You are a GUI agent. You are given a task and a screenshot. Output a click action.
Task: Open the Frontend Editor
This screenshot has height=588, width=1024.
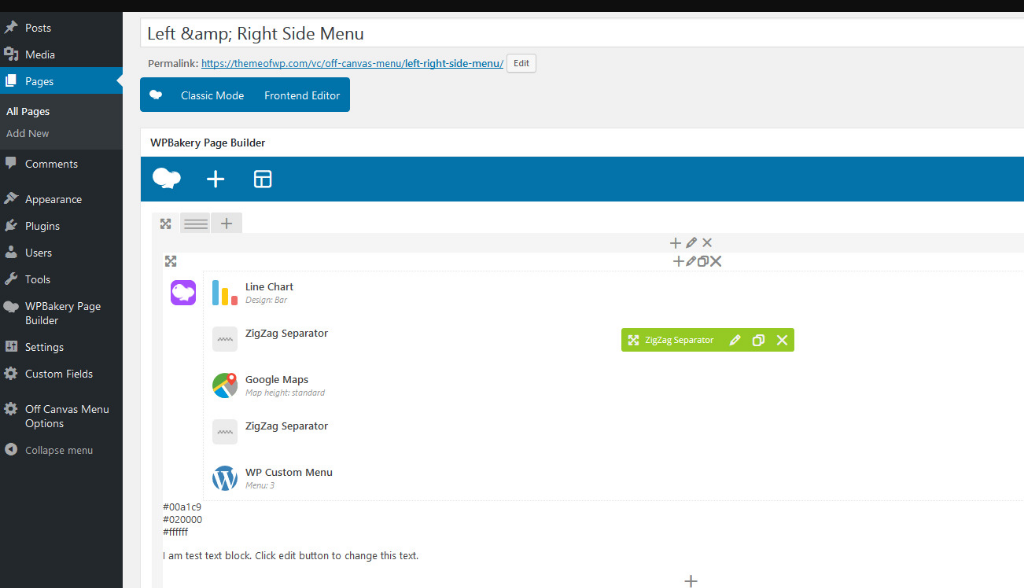[x=302, y=96]
